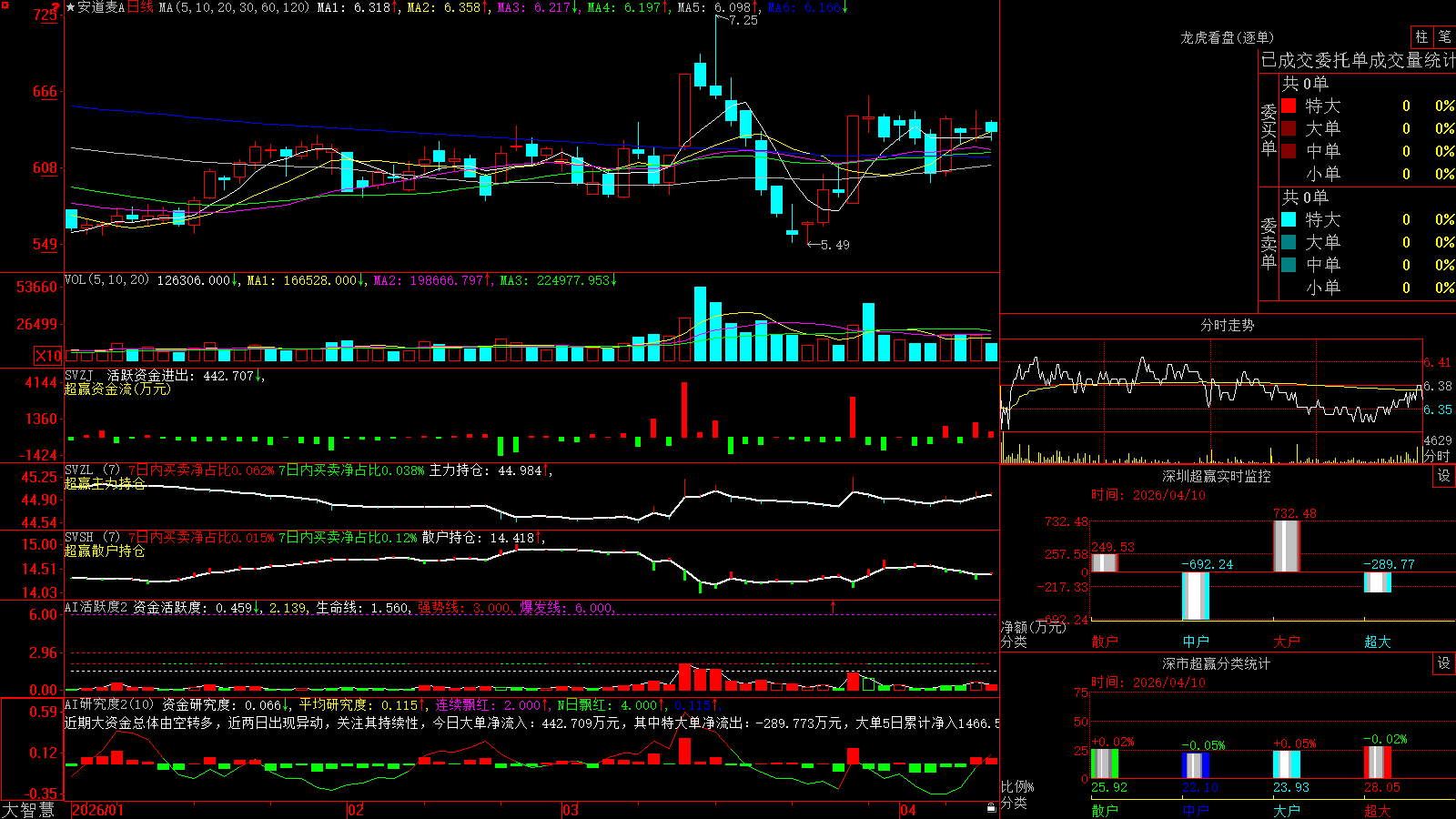The image size is (1456, 819).
Task: Click the 深圳超赢实时监控 panel title
Action: [x=1216, y=476]
